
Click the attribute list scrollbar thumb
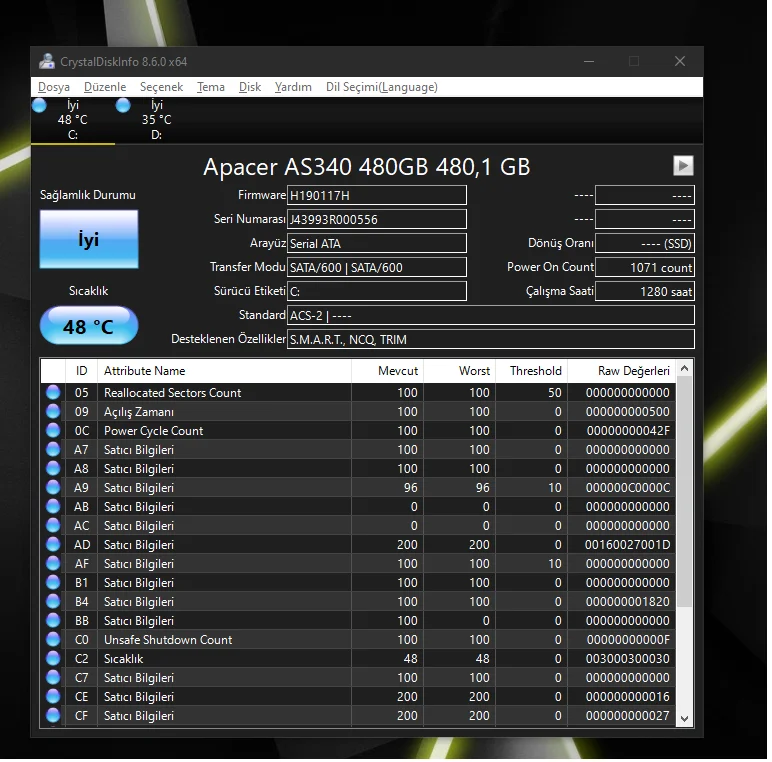[684, 491]
